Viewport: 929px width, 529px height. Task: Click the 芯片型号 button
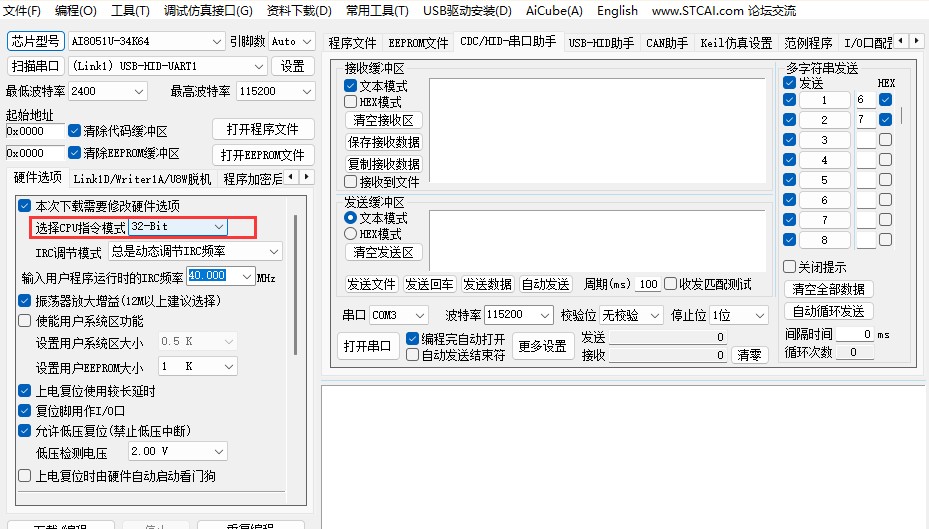click(36, 41)
